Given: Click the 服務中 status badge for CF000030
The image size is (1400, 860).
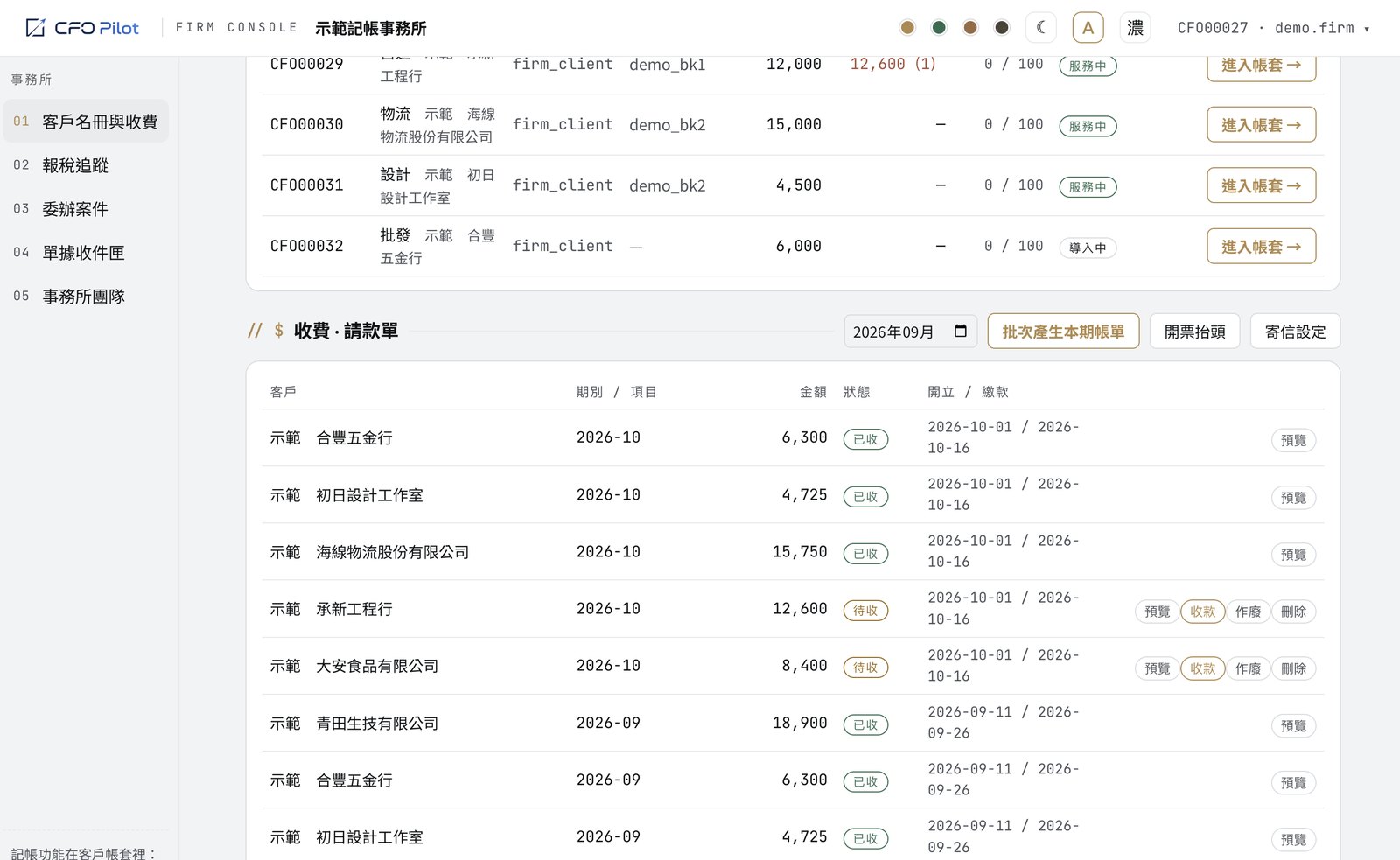Looking at the screenshot, I should click(1088, 126).
